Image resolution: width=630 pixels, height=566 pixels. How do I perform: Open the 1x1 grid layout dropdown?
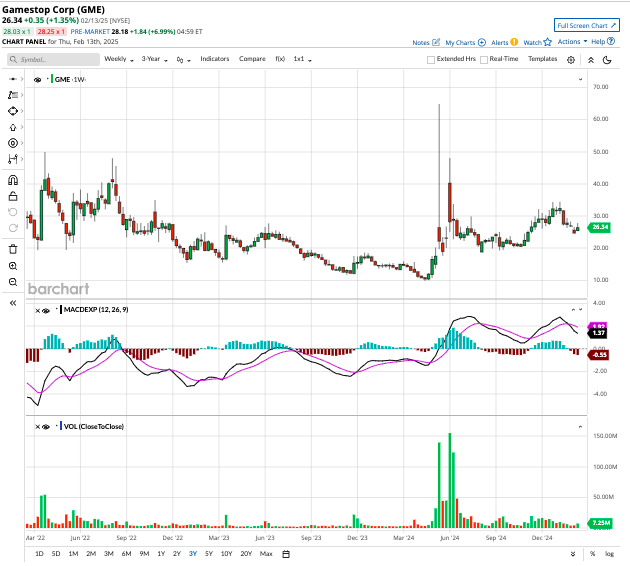point(303,59)
